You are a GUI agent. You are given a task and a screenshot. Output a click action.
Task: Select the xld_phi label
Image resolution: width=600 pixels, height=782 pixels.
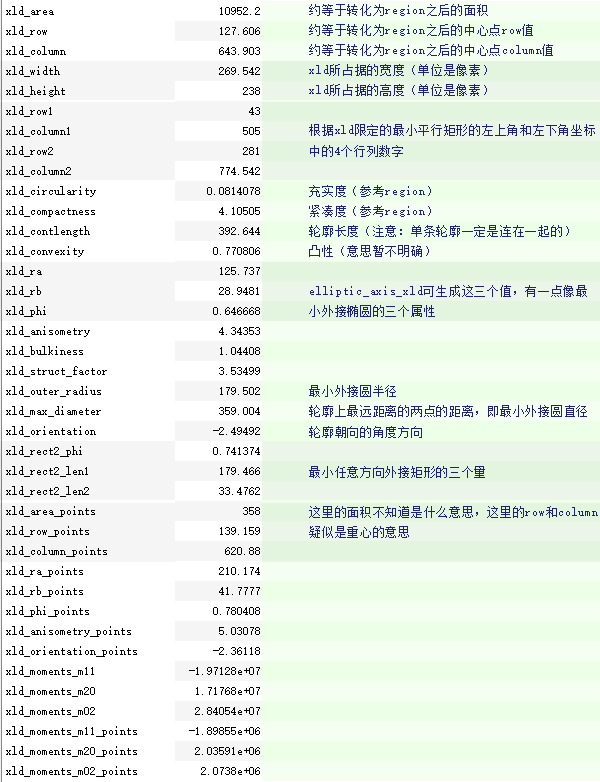(x=26, y=311)
